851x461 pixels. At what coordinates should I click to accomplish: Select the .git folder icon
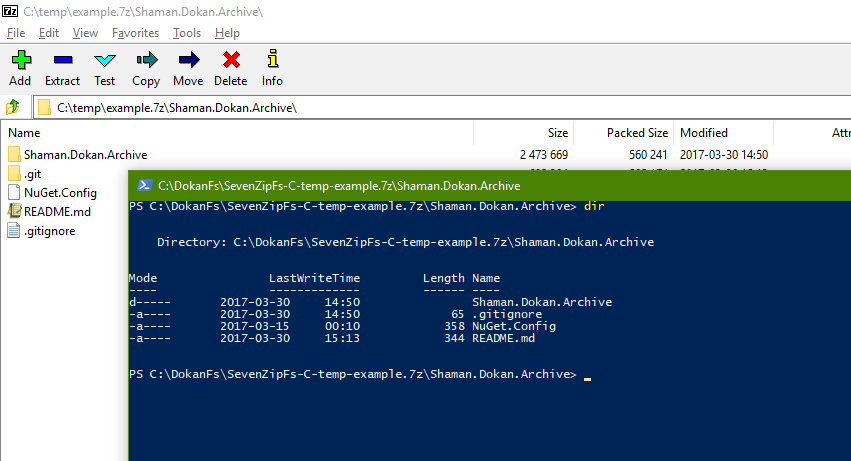[14, 173]
